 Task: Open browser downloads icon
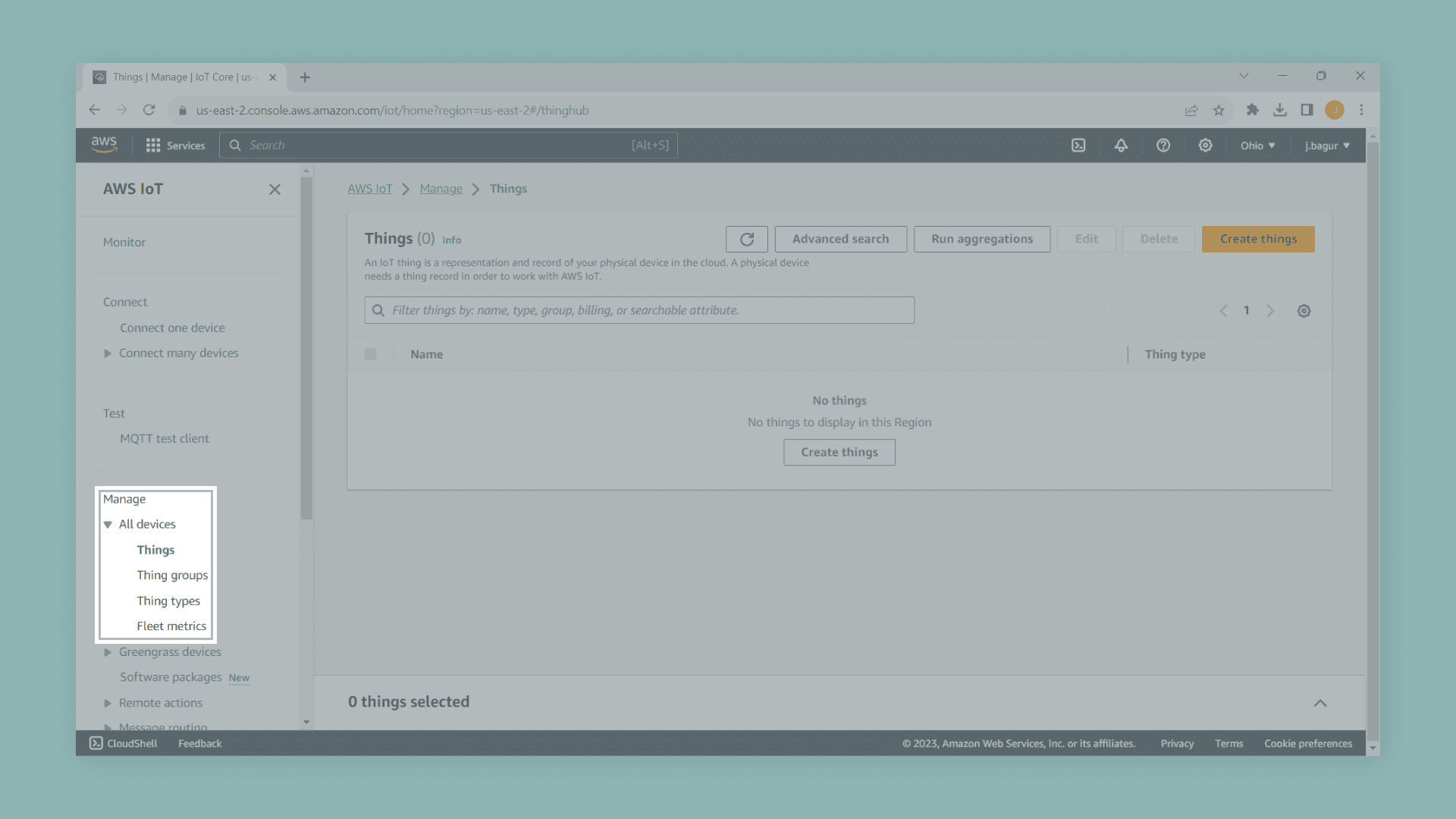[x=1280, y=110]
